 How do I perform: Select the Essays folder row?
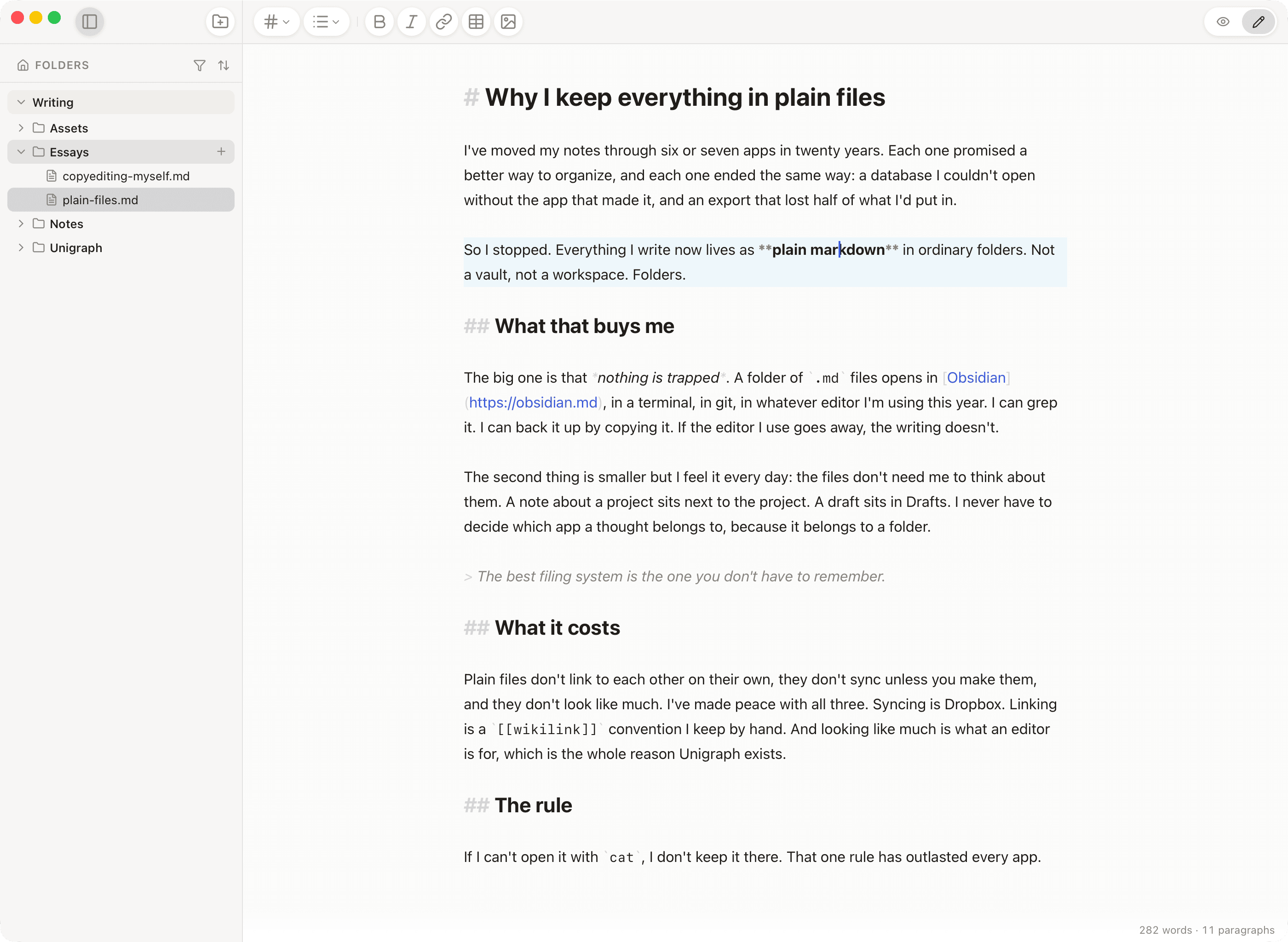pos(121,152)
